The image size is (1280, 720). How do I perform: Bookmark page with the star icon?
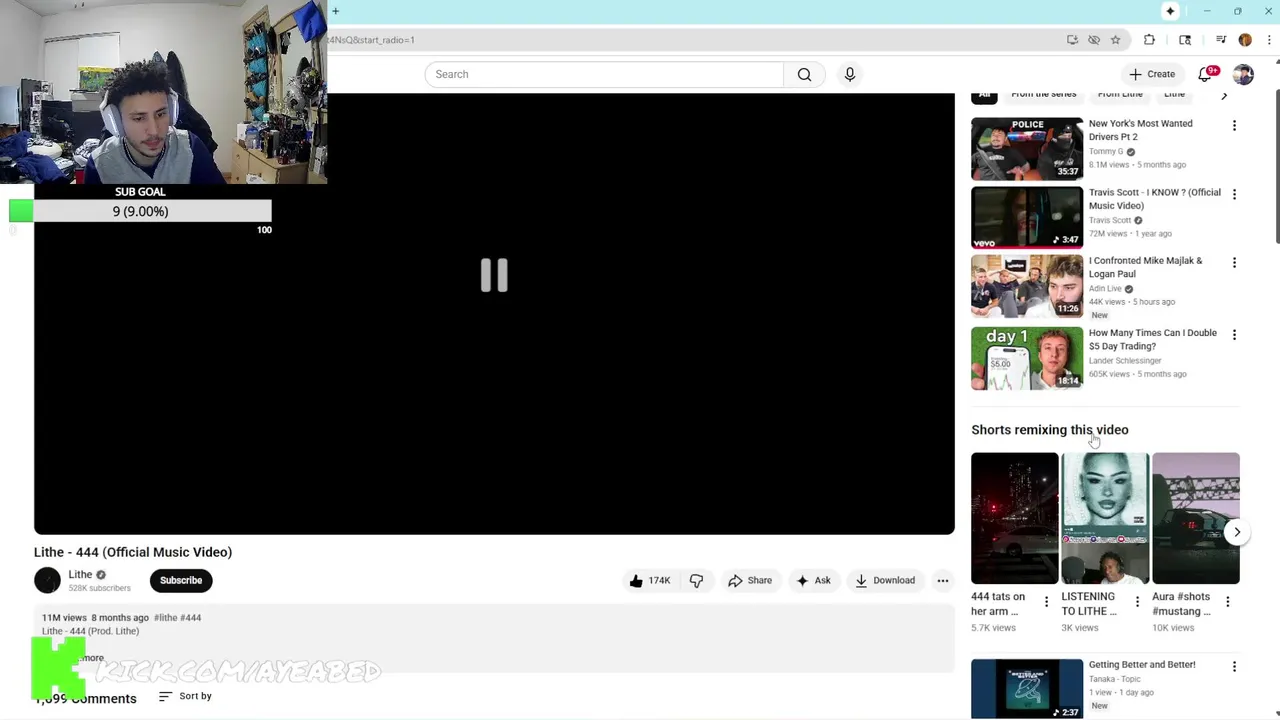[1115, 40]
